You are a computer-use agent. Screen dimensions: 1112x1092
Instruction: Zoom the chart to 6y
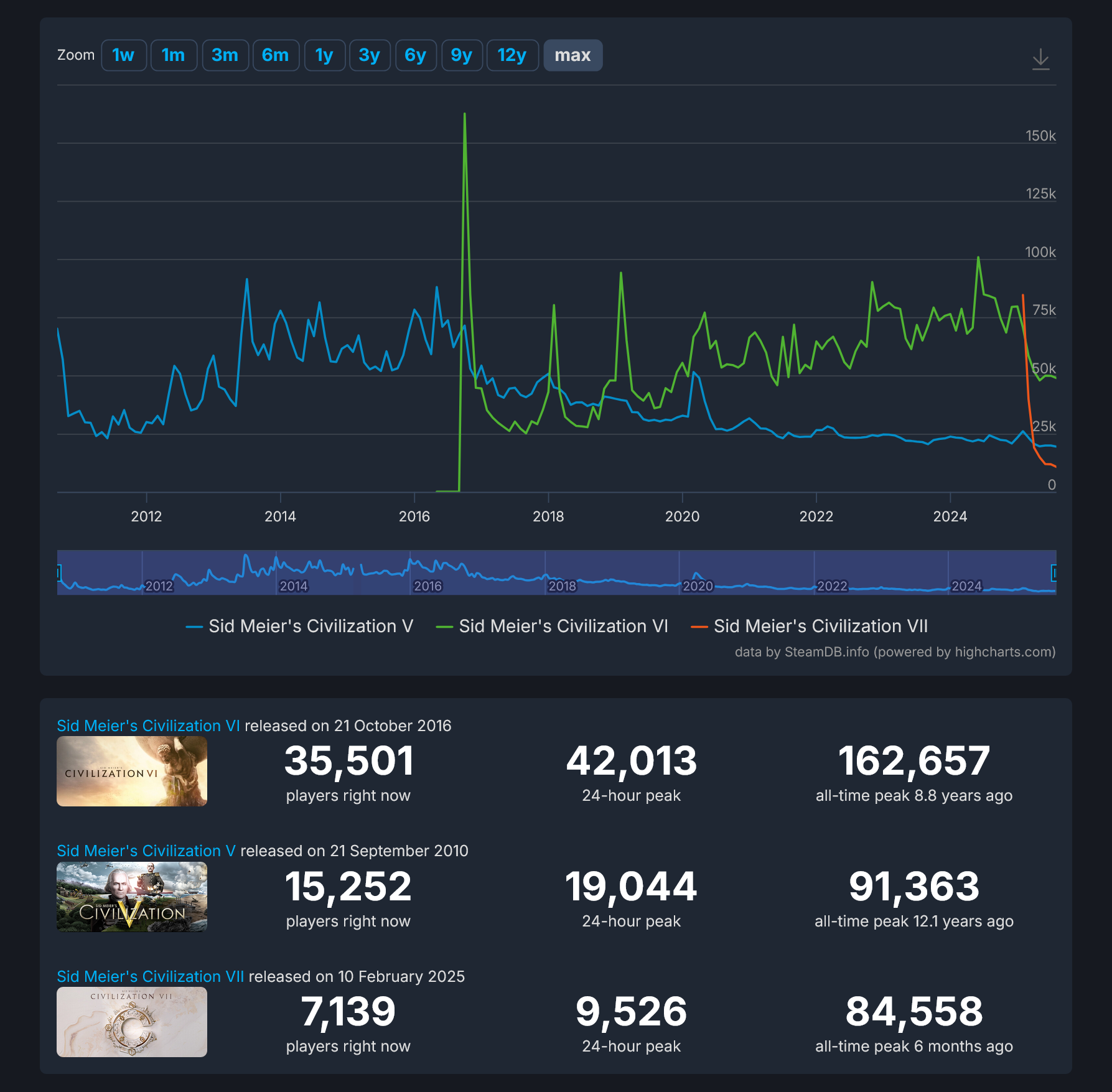tap(415, 55)
